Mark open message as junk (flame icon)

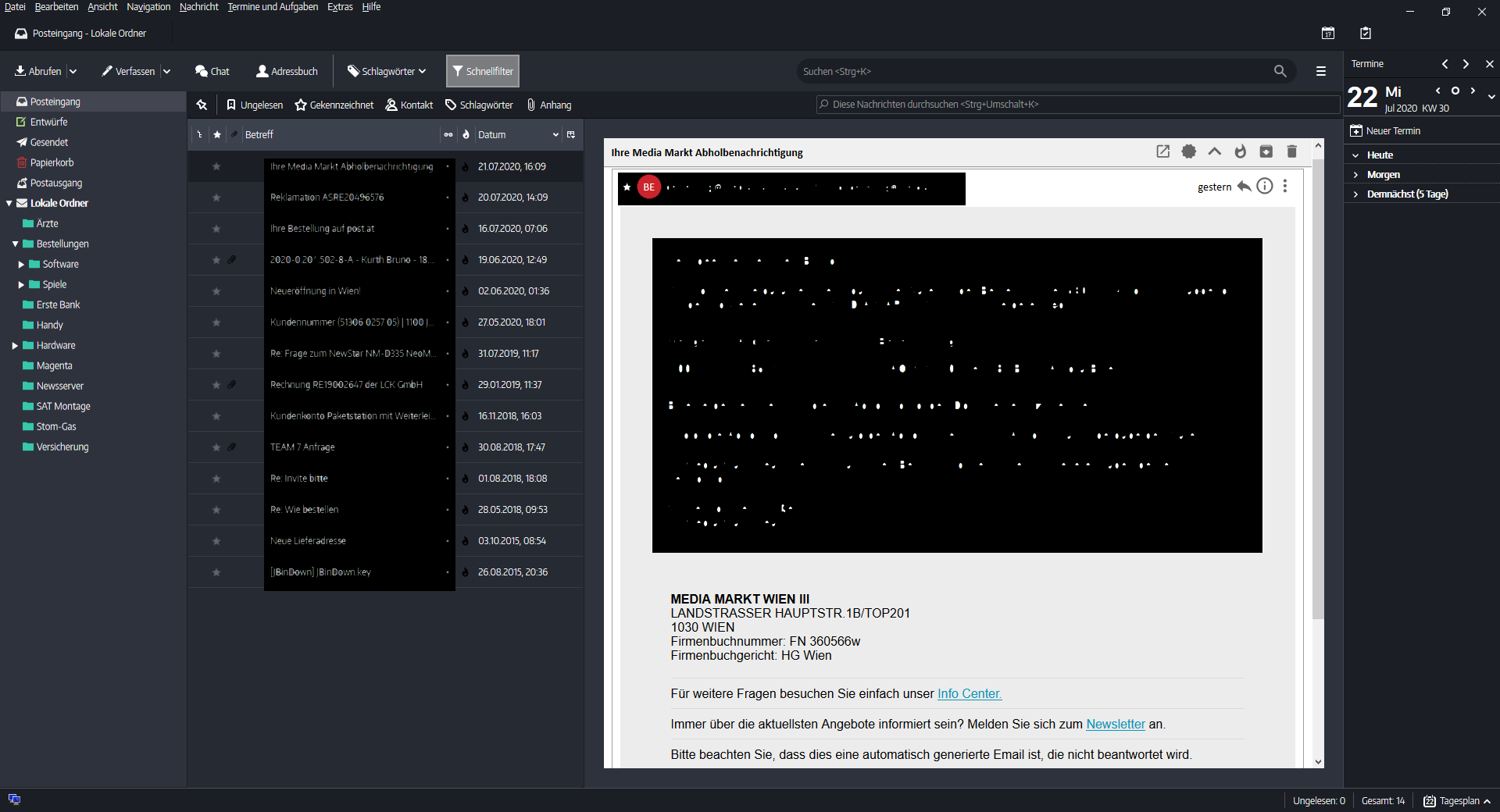pyautogui.click(x=1240, y=151)
